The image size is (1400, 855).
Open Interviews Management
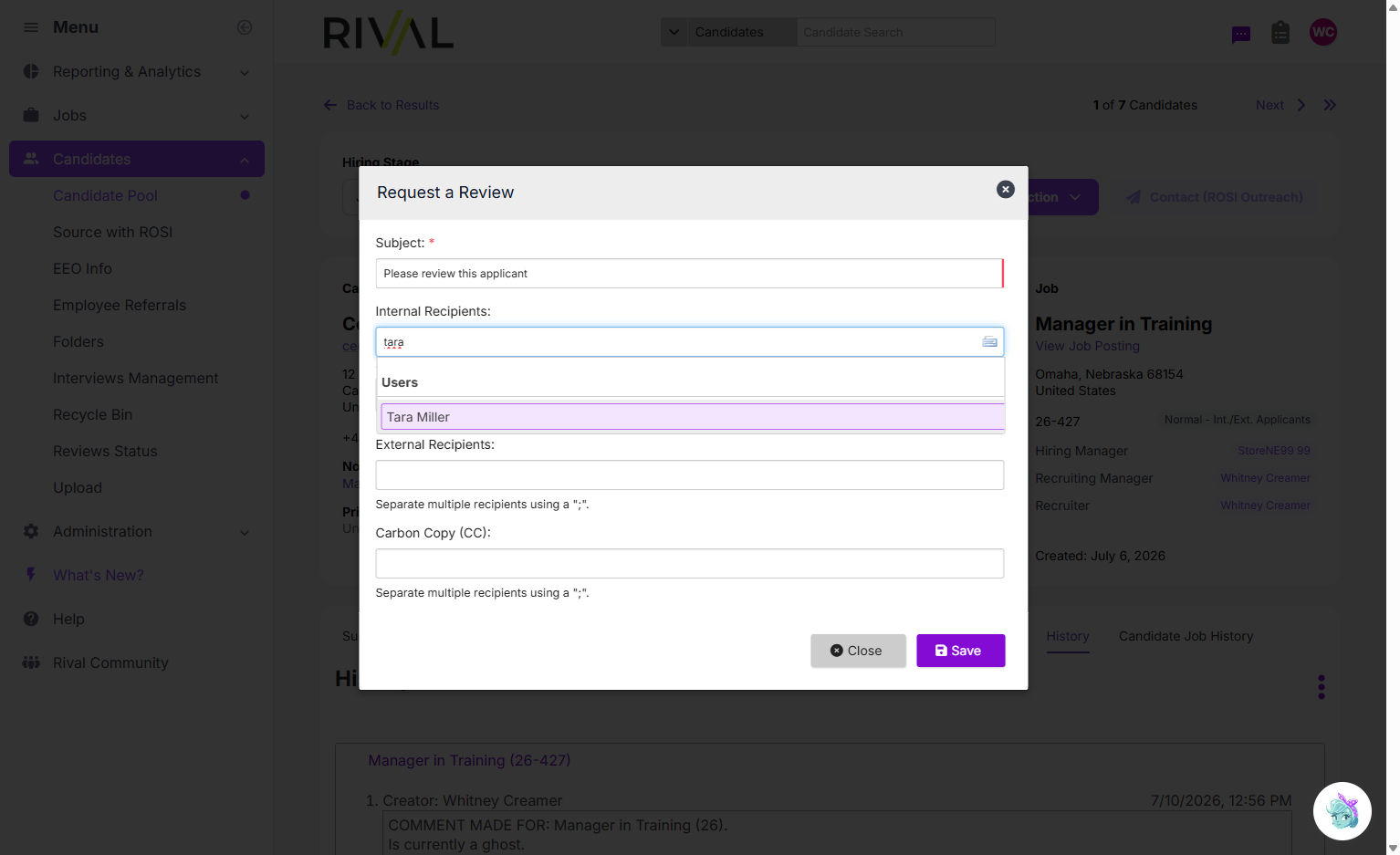pos(135,378)
